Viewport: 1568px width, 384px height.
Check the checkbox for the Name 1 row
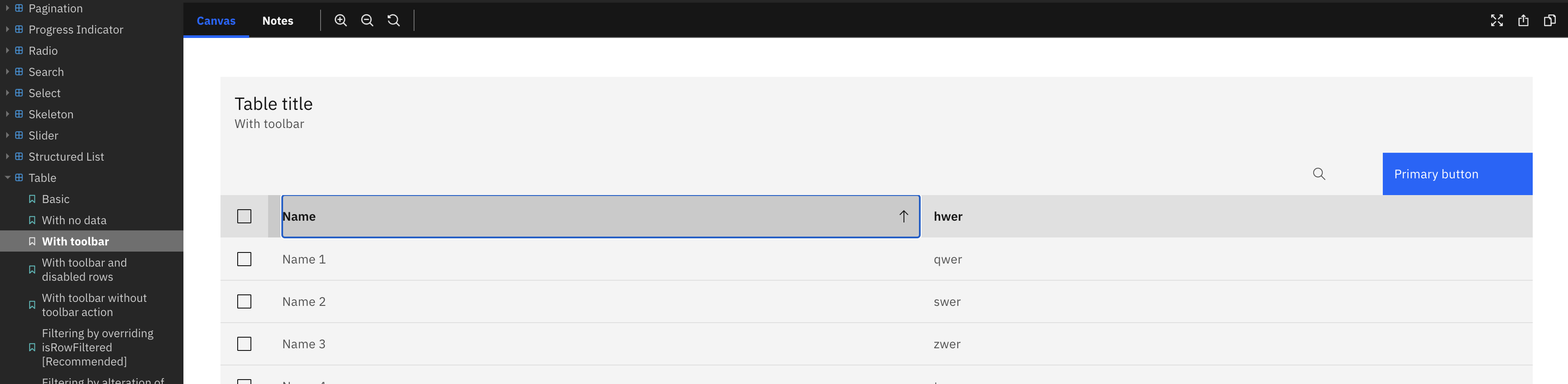pos(244,259)
